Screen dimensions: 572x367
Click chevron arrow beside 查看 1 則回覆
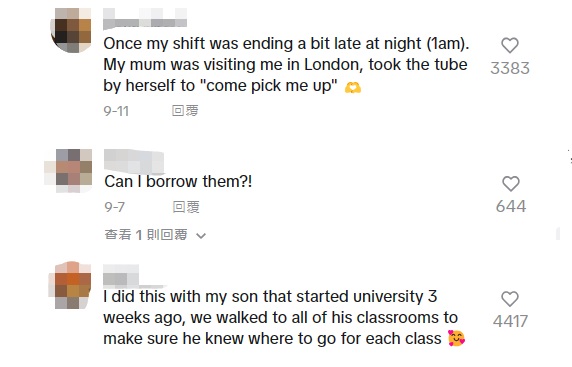click(x=201, y=236)
